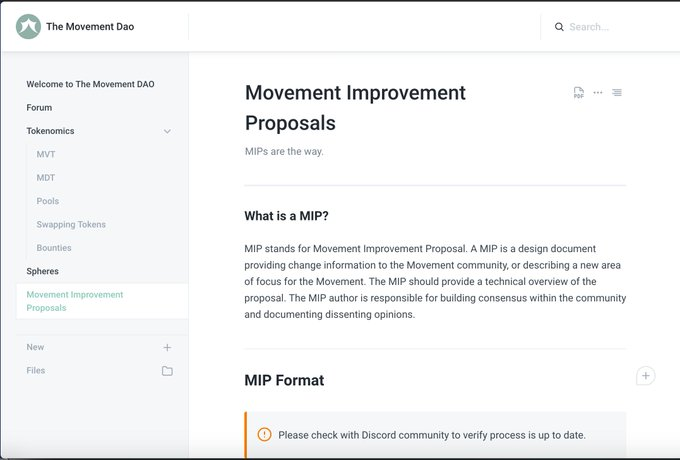
Task: Open the three-dots page options menu
Action: pyautogui.click(x=598, y=92)
